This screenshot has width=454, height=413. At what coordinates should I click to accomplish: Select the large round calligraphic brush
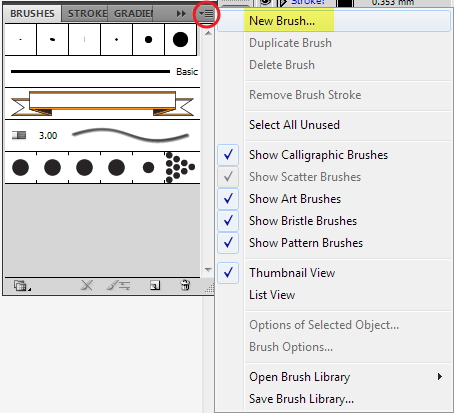180,39
